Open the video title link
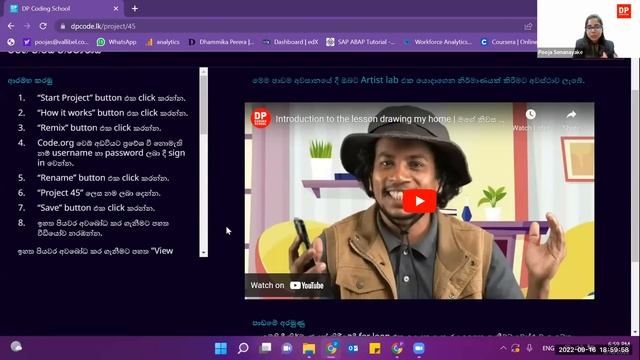The height and width of the screenshot is (360, 640). pos(390,119)
